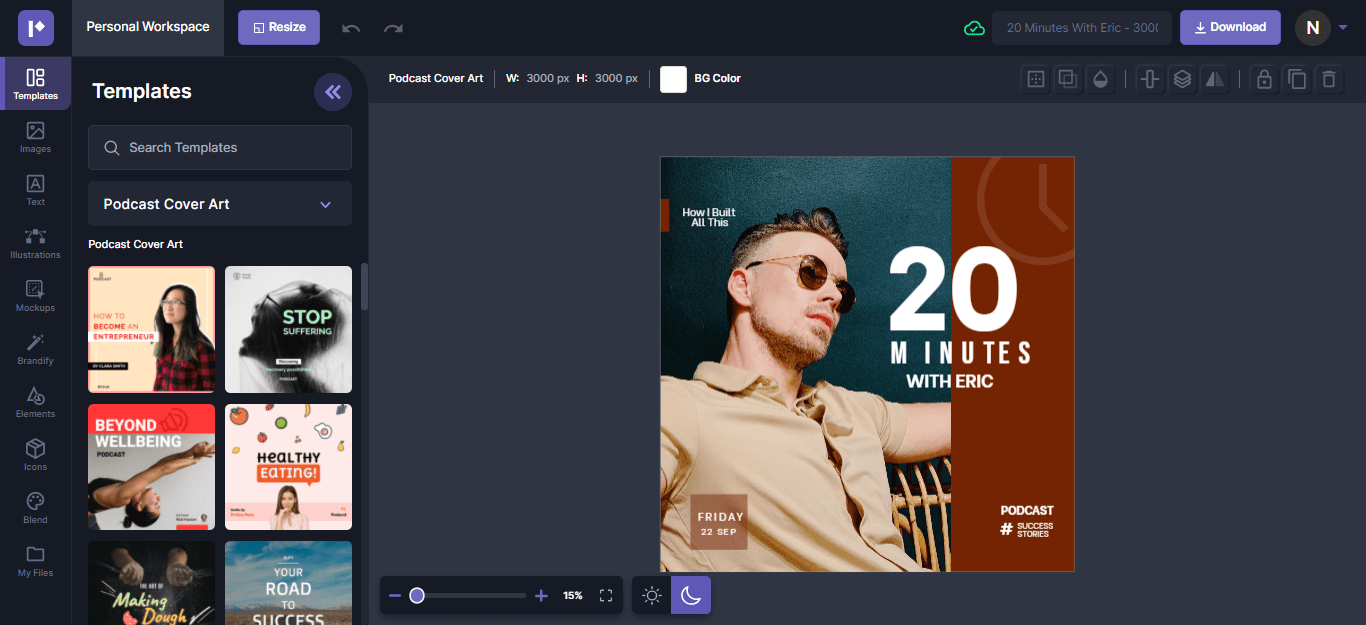Expand the account menu next to avatar N
This screenshot has height=625, width=1366.
(1341, 28)
